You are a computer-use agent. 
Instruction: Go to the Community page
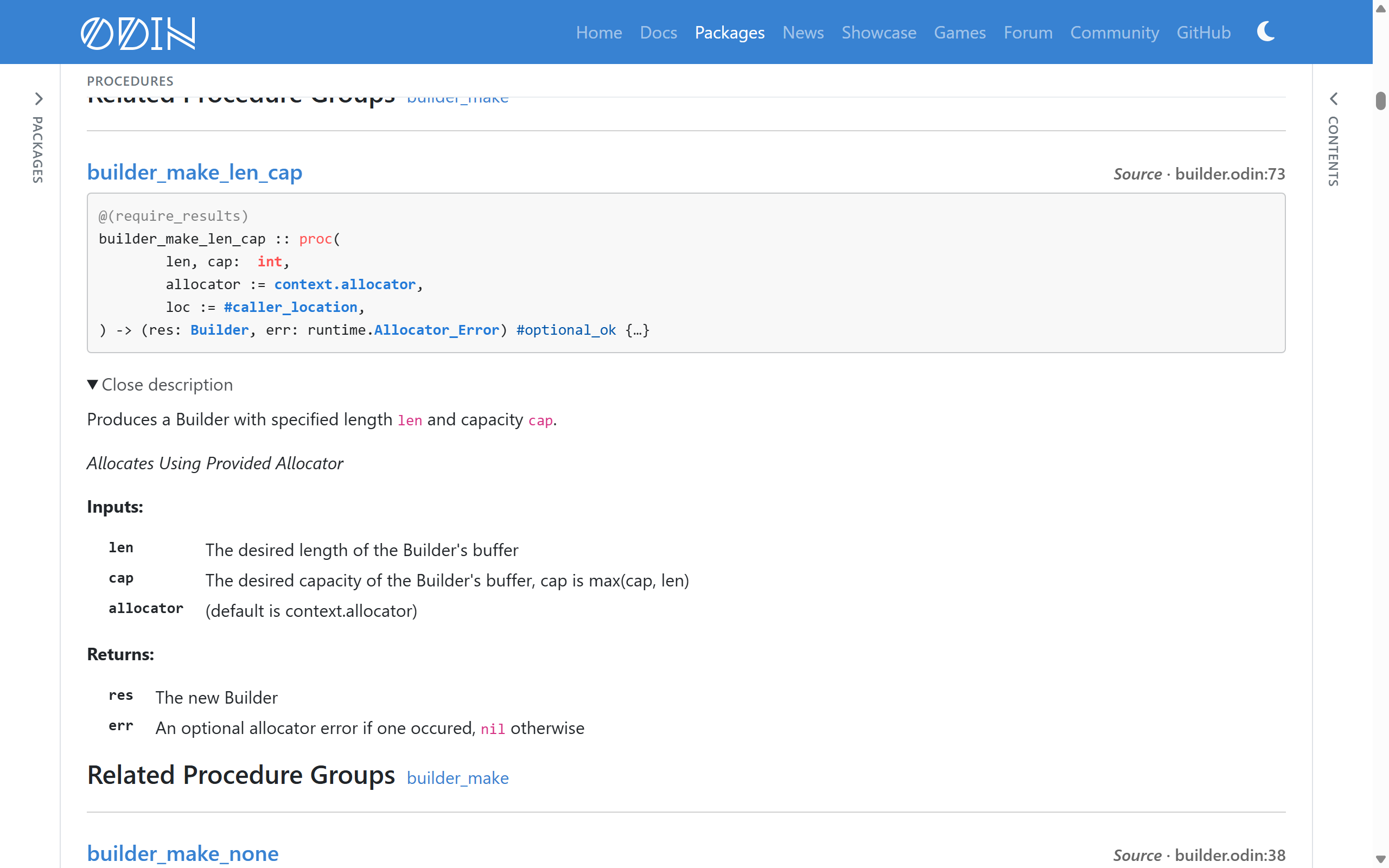[x=1114, y=33]
